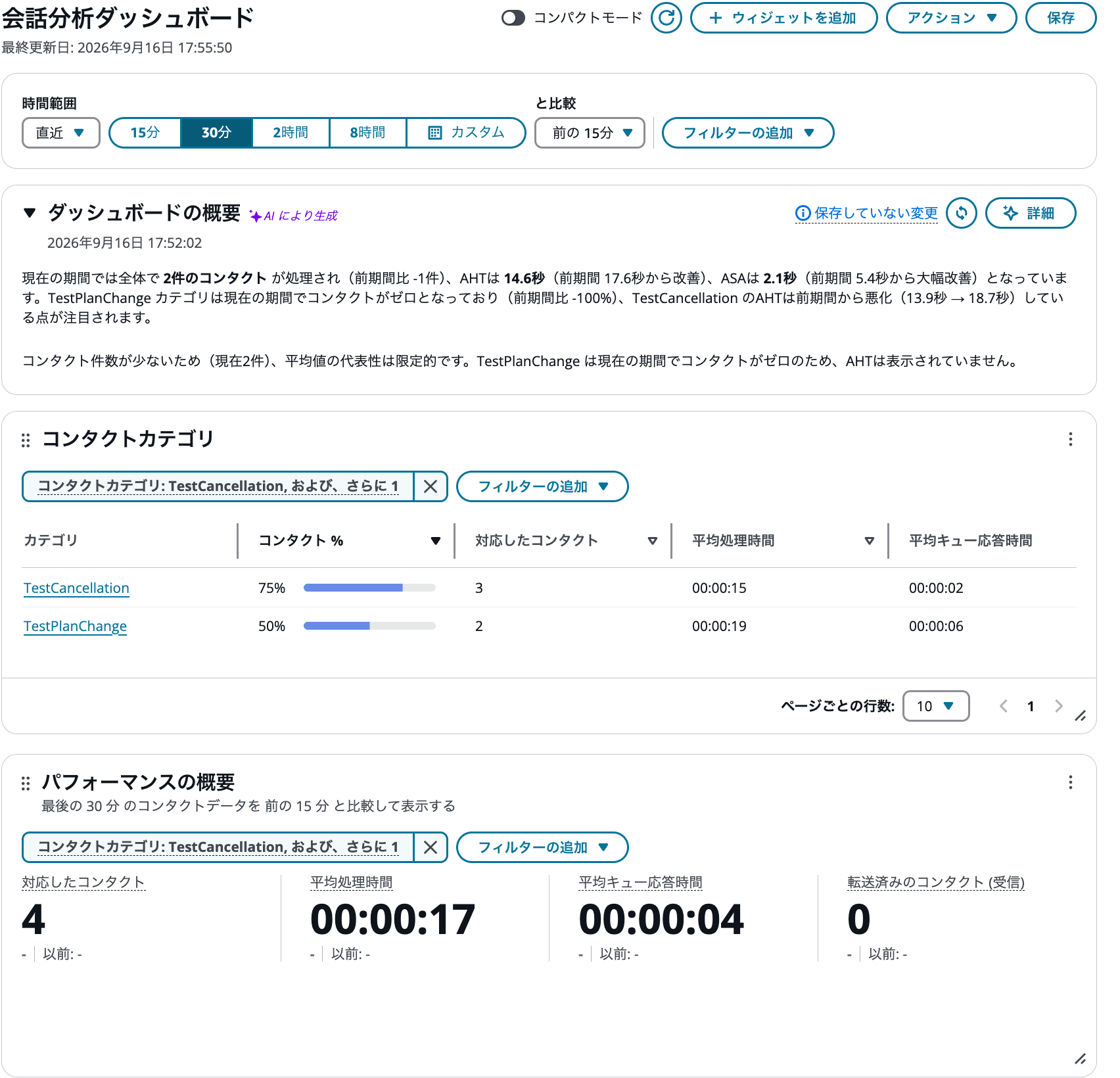Sort by 平均処理時間 column arrow
This screenshot has height=1078, width=1120.
click(869, 541)
